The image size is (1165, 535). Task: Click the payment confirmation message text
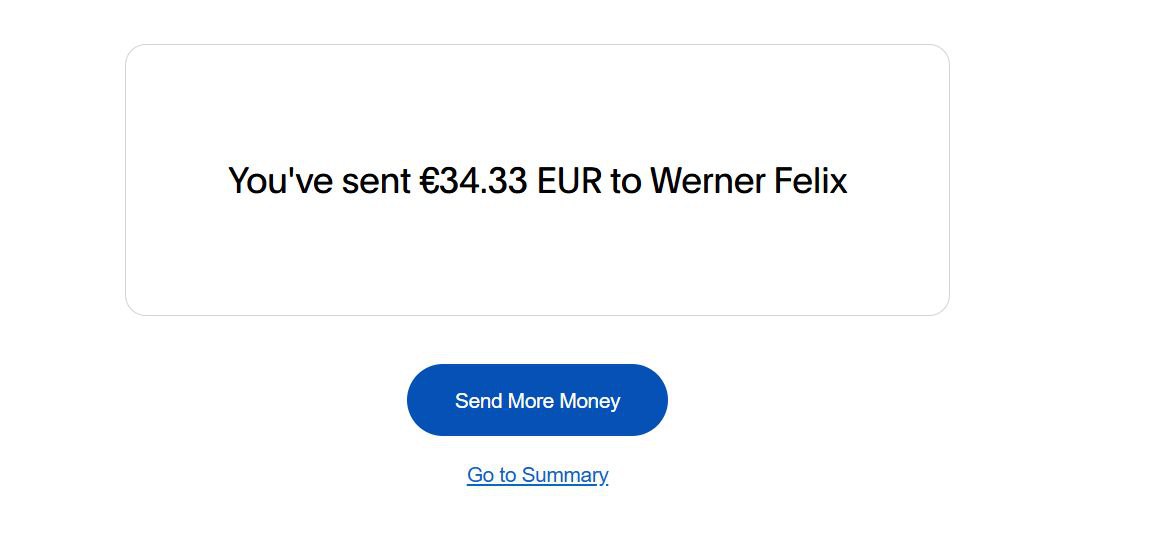pos(537,181)
